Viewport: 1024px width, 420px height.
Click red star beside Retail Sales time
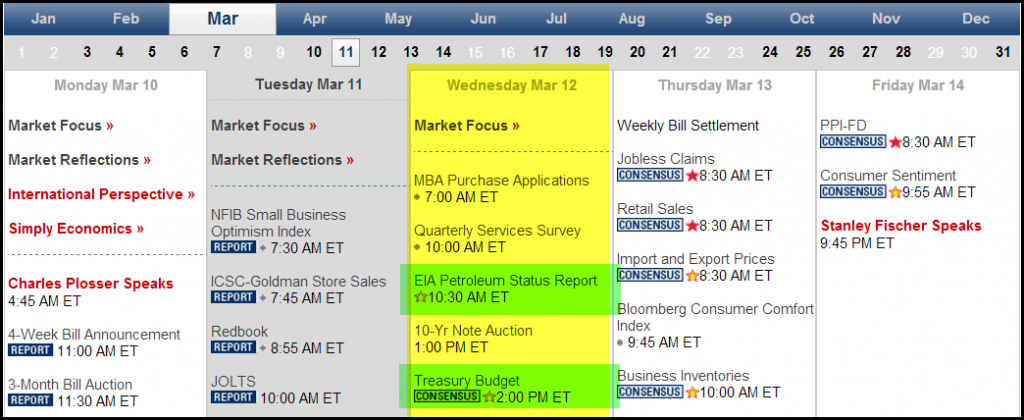coord(692,225)
